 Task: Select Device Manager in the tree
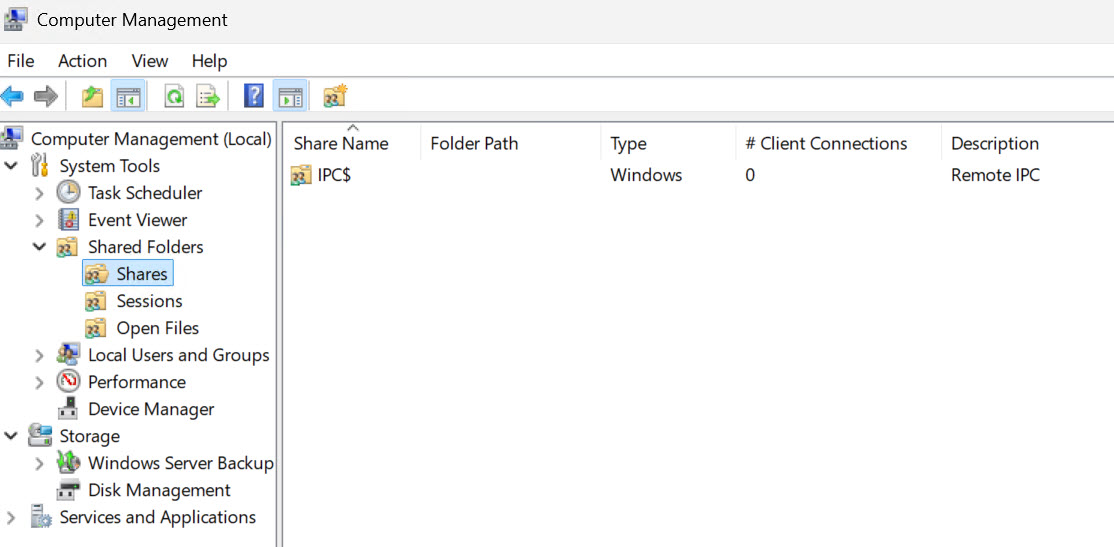click(x=151, y=409)
